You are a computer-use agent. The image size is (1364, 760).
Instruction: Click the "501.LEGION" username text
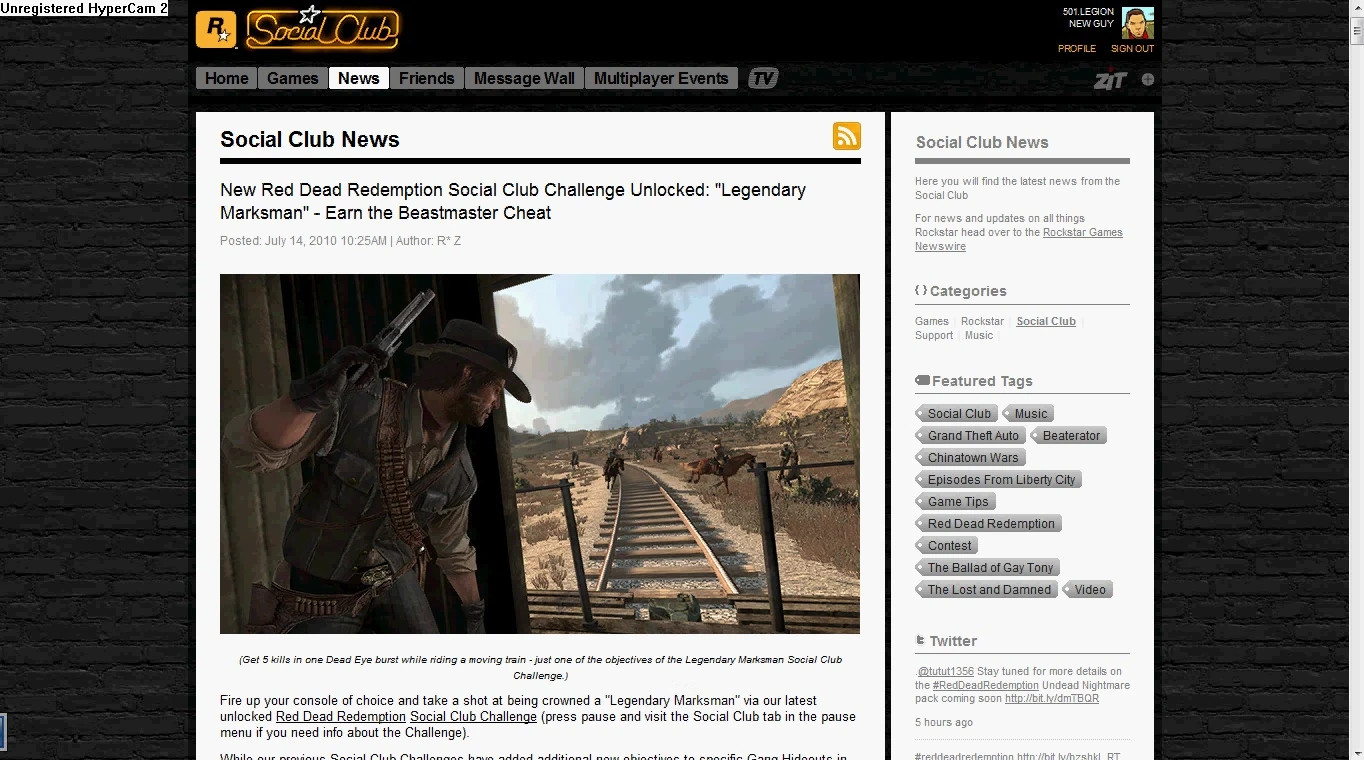[1088, 12]
